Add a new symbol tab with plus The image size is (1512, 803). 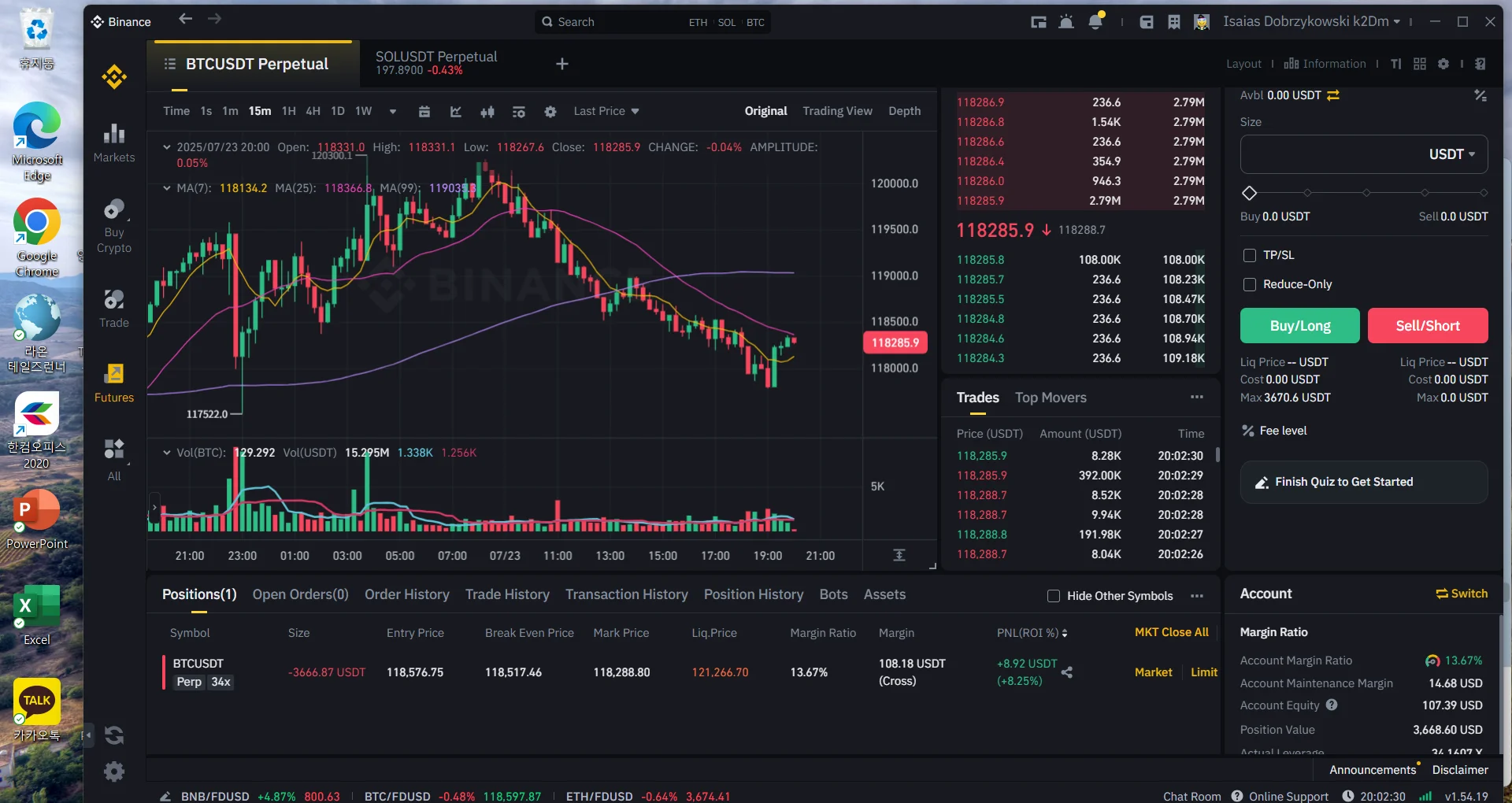coord(562,64)
